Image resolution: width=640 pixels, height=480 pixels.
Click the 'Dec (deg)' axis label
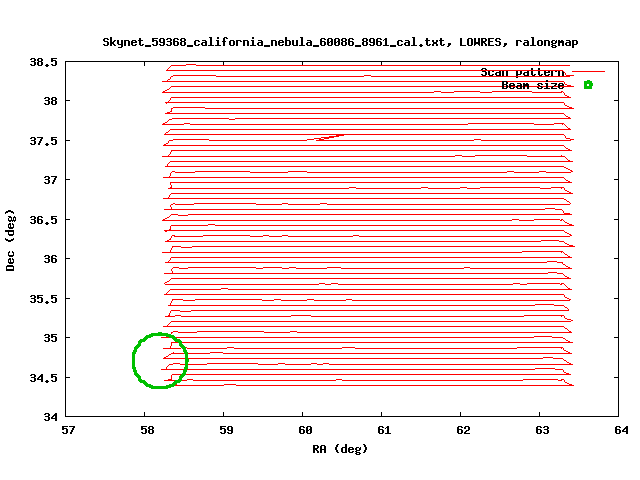click(x=10, y=240)
